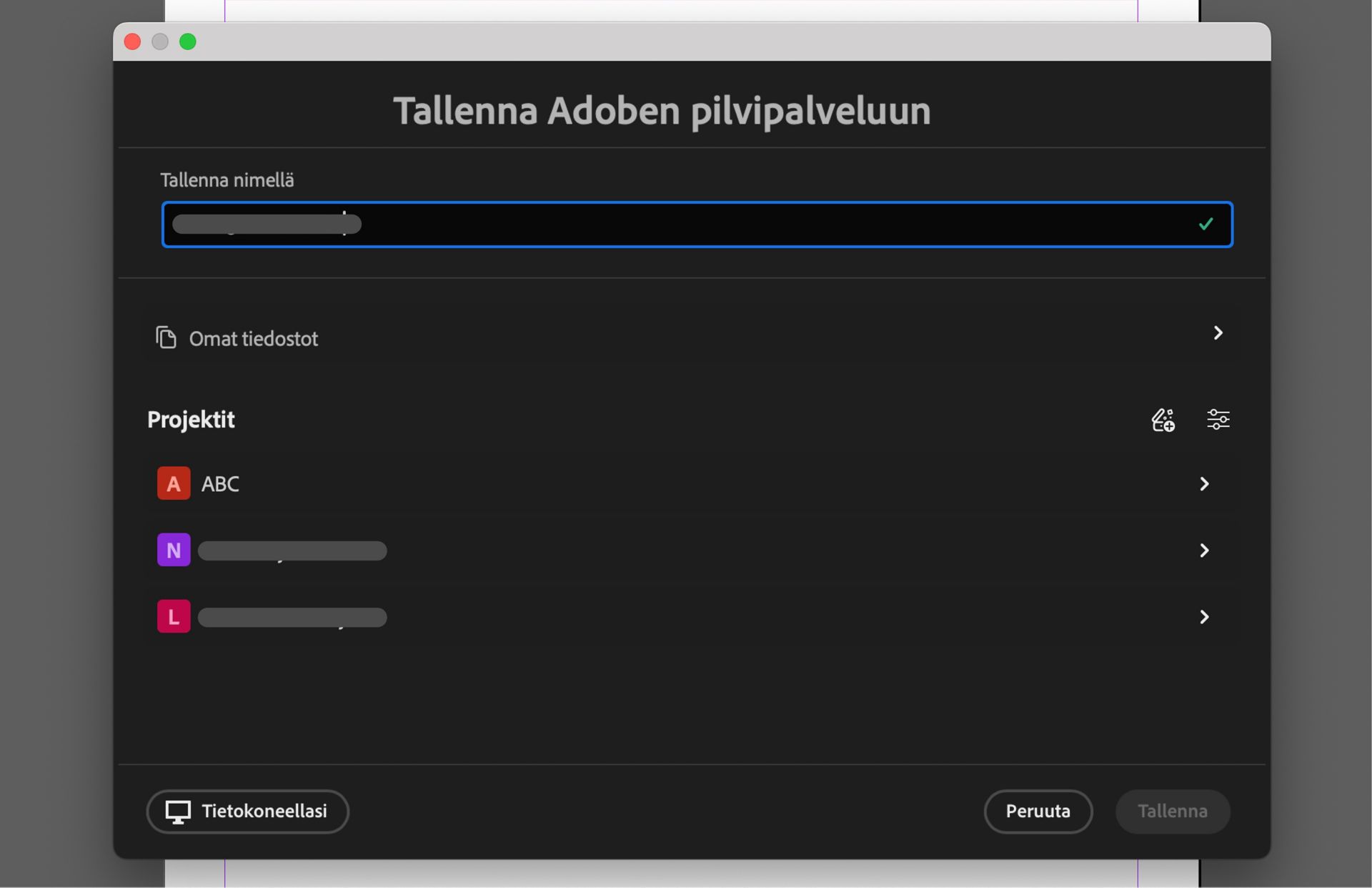The height and width of the screenshot is (888, 1372).
Task: Click the documents icon beside Omat tiedostot
Action: 166,337
